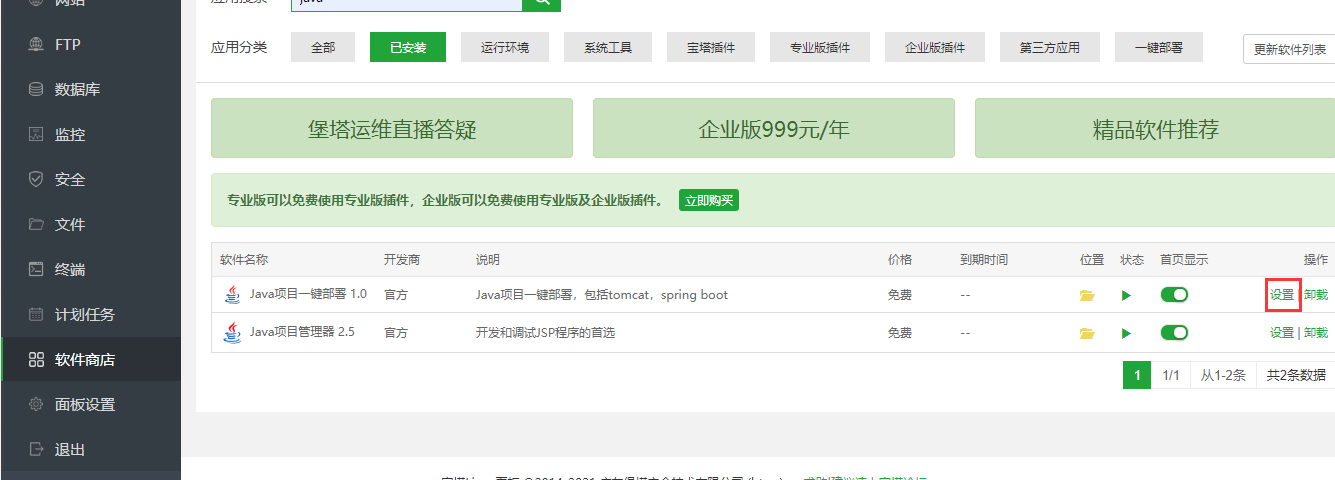Click the 从1-2条 pagination text
The height and width of the screenshot is (480, 1335).
tap(1223, 375)
